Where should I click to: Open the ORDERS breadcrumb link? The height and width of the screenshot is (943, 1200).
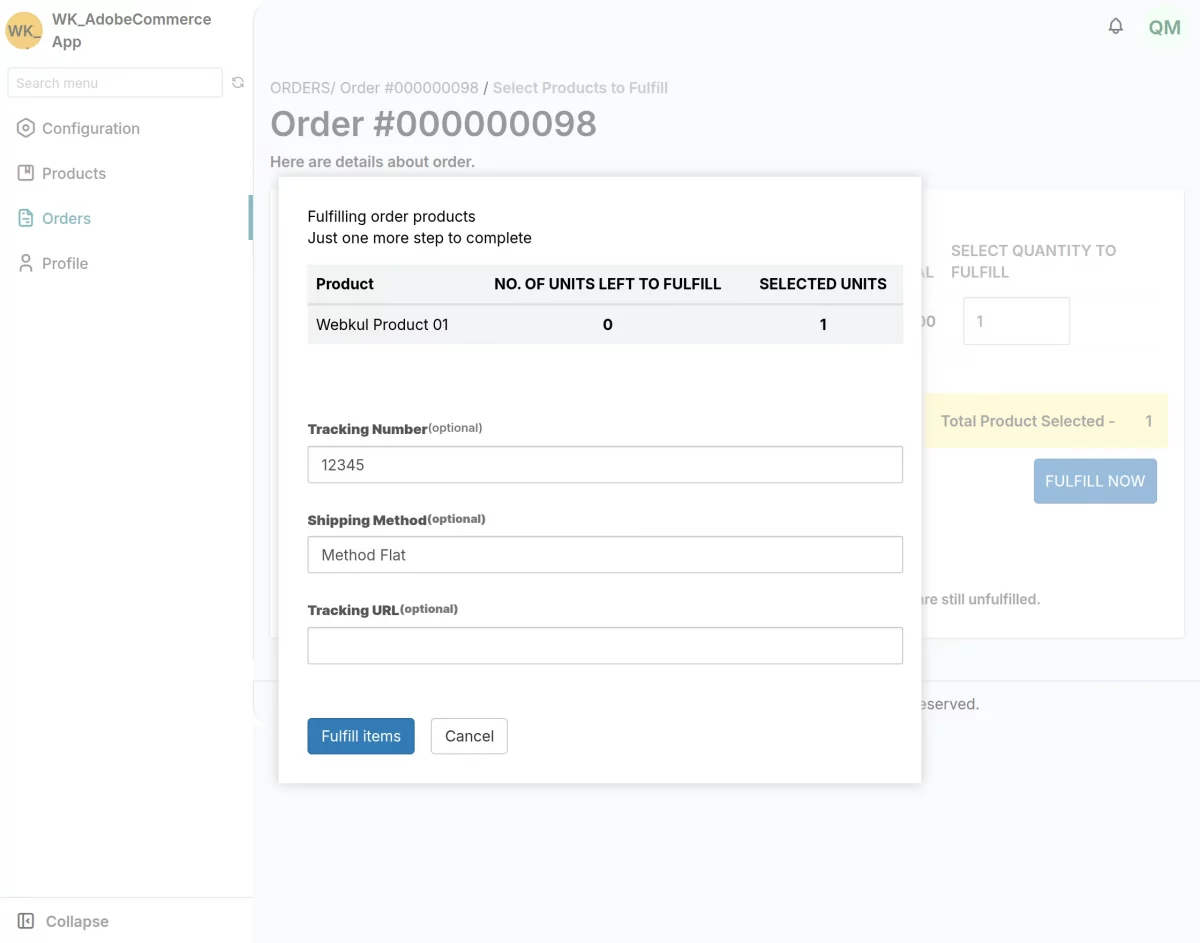pos(299,88)
